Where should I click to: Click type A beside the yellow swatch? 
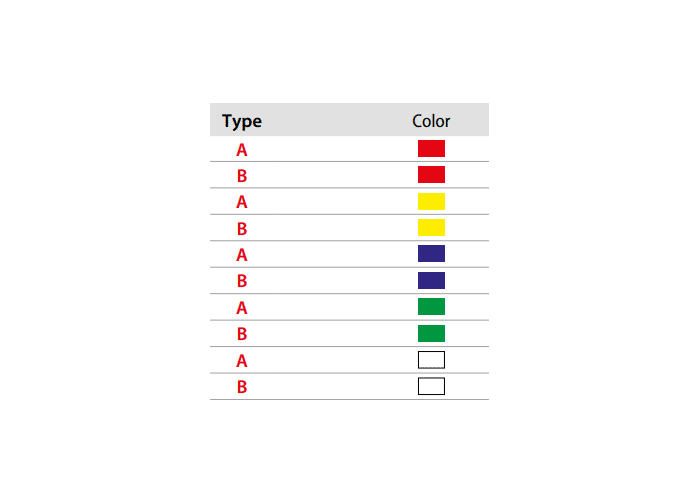click(x=242, y=202)
